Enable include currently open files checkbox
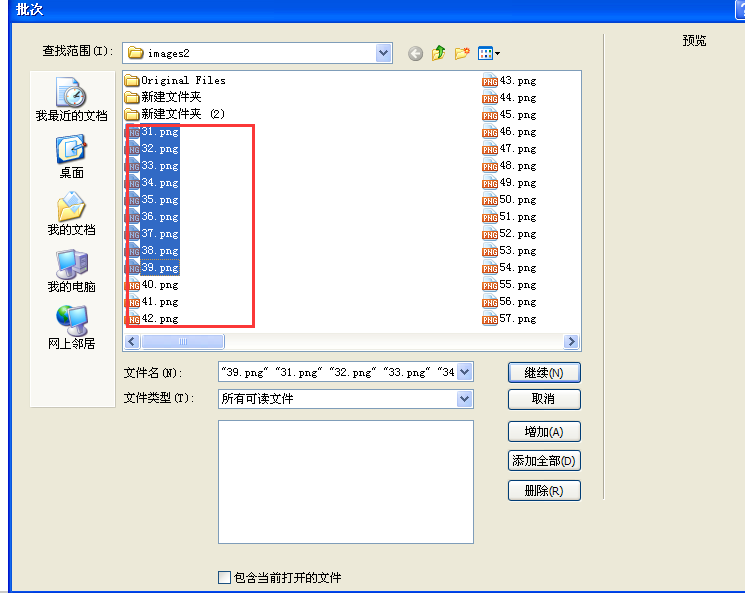 [x=224, y=577]
